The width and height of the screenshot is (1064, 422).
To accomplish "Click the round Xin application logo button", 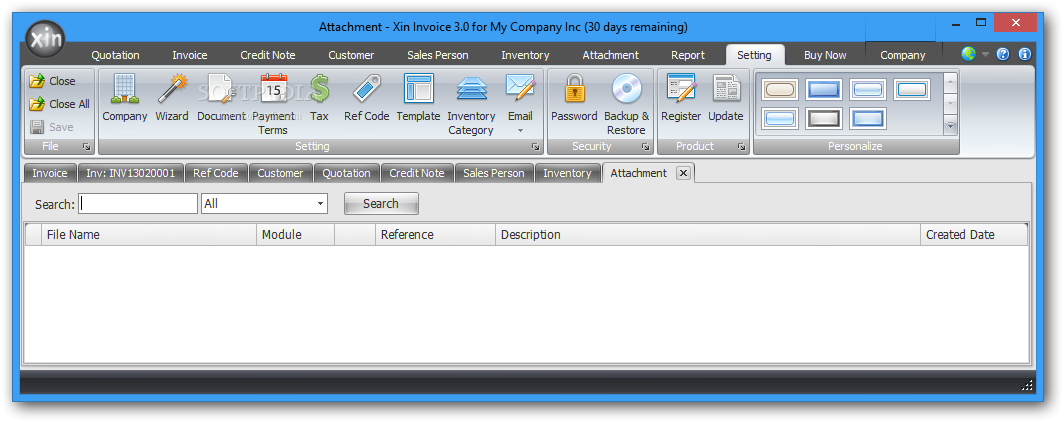I will pyautogui.click(x=45, y=39).
